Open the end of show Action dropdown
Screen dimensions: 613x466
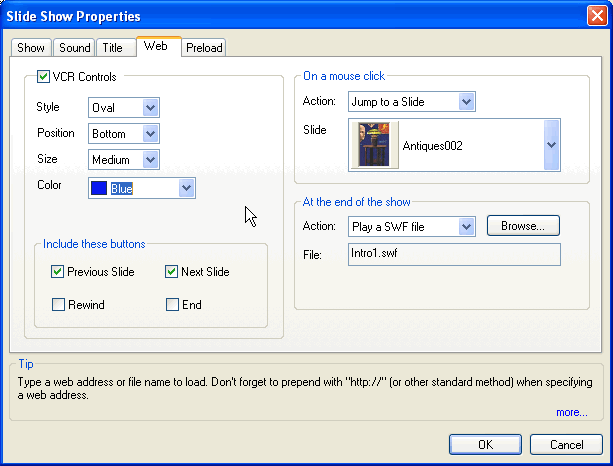(412, 226)
